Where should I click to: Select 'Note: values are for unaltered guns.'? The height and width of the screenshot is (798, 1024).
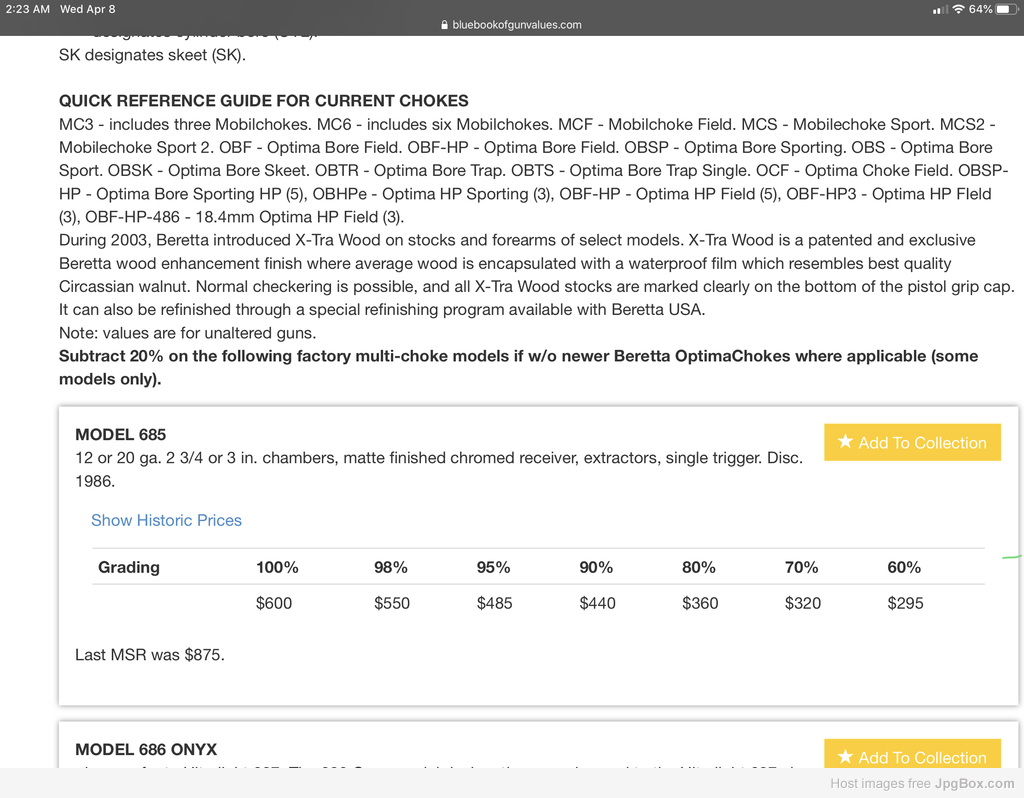[187, 333]
